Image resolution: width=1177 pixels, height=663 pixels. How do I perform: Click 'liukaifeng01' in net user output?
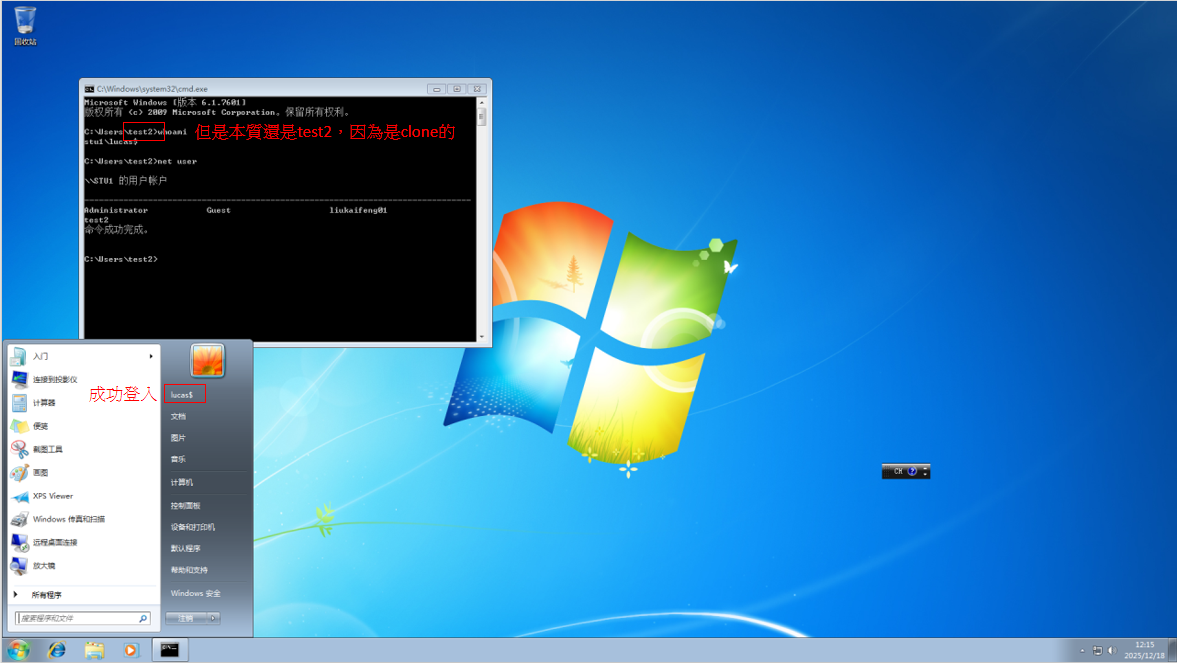[x=358, y=210]
